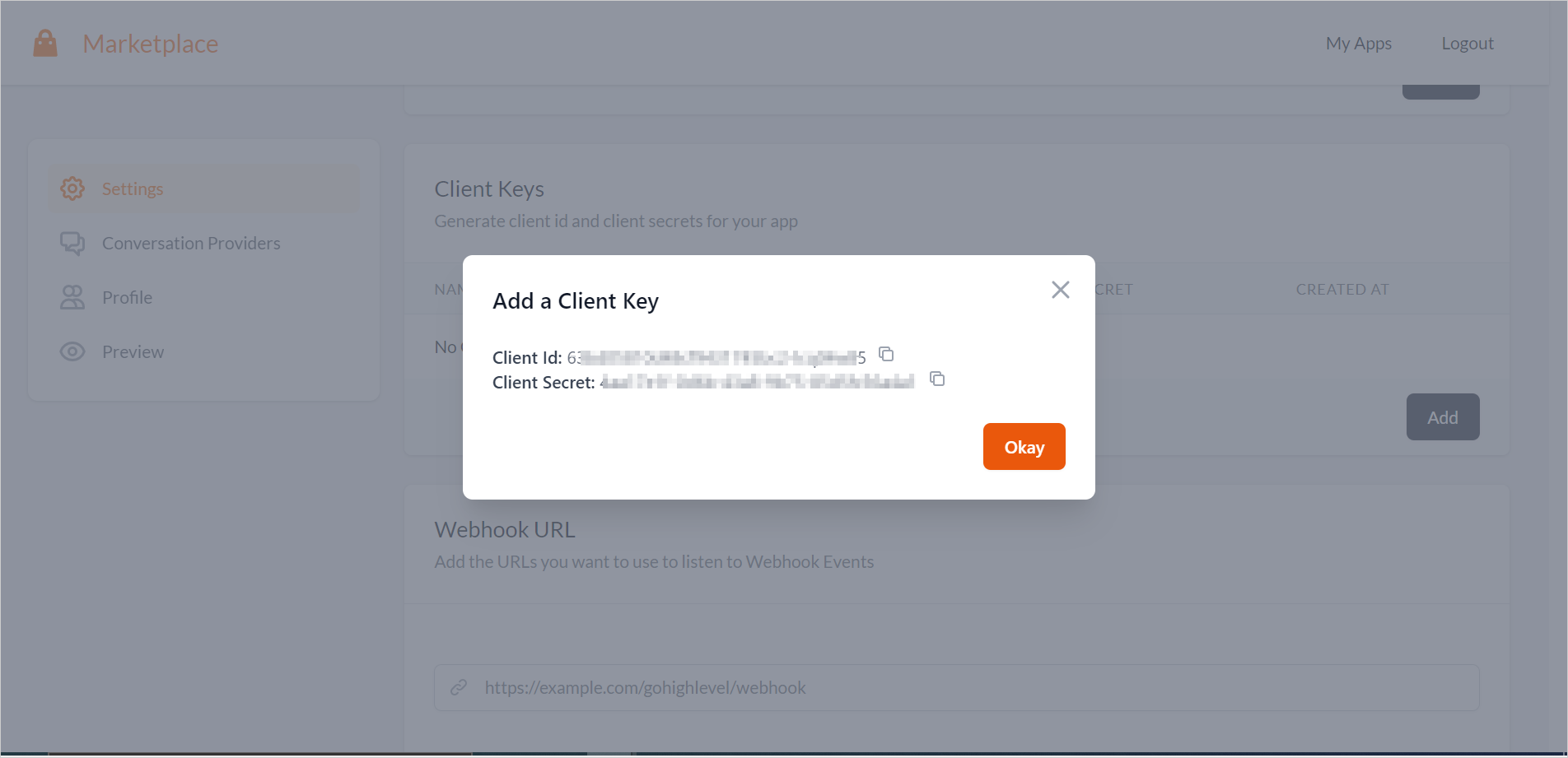Click the Preview eye icon
The width and height of the screenshot is (1568, 758).
point(72,351)
